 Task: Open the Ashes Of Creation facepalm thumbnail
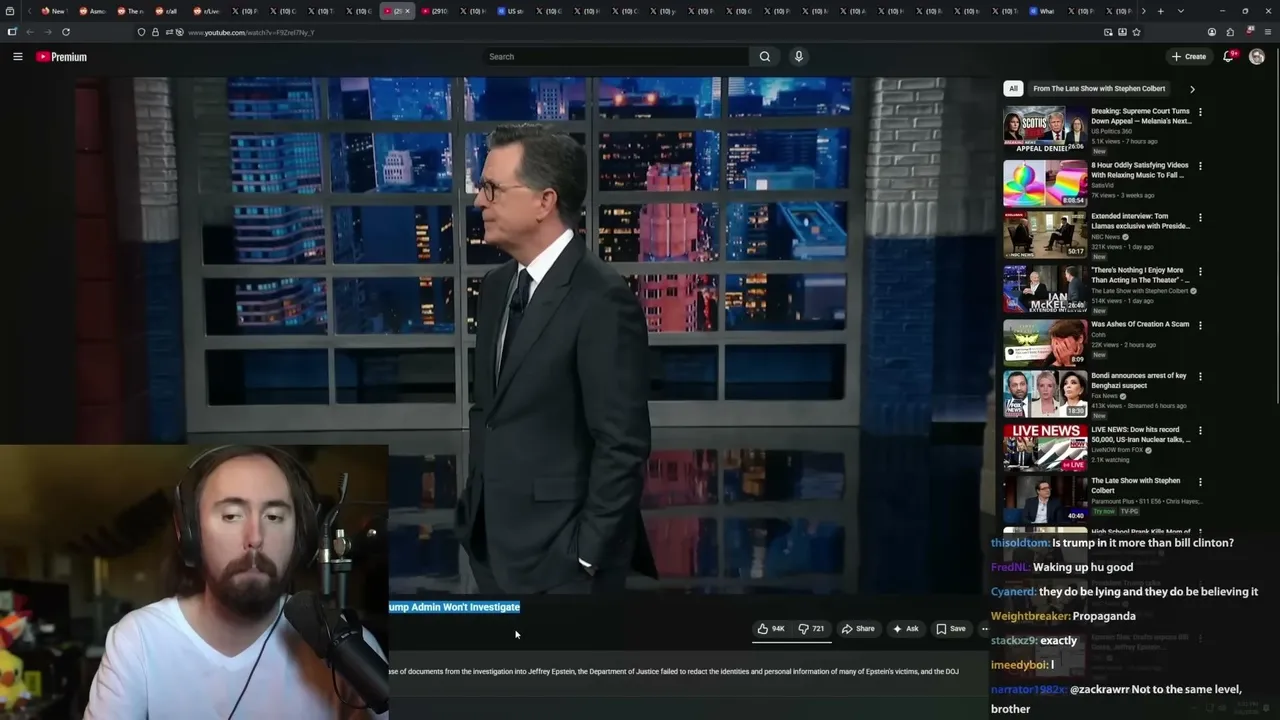coord(1045,342)
